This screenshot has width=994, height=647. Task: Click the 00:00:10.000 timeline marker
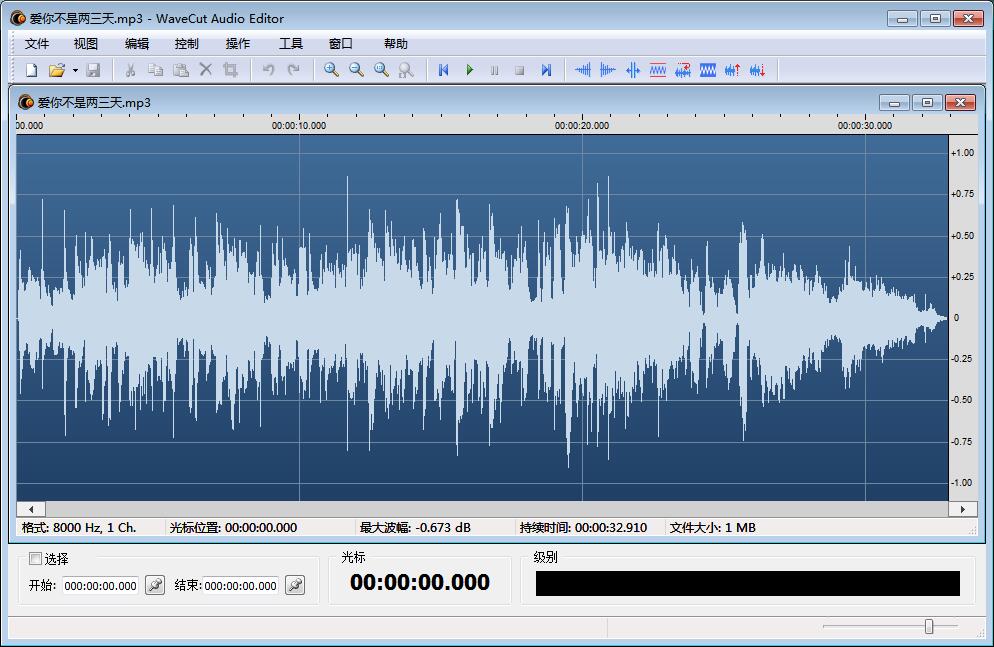299,125
